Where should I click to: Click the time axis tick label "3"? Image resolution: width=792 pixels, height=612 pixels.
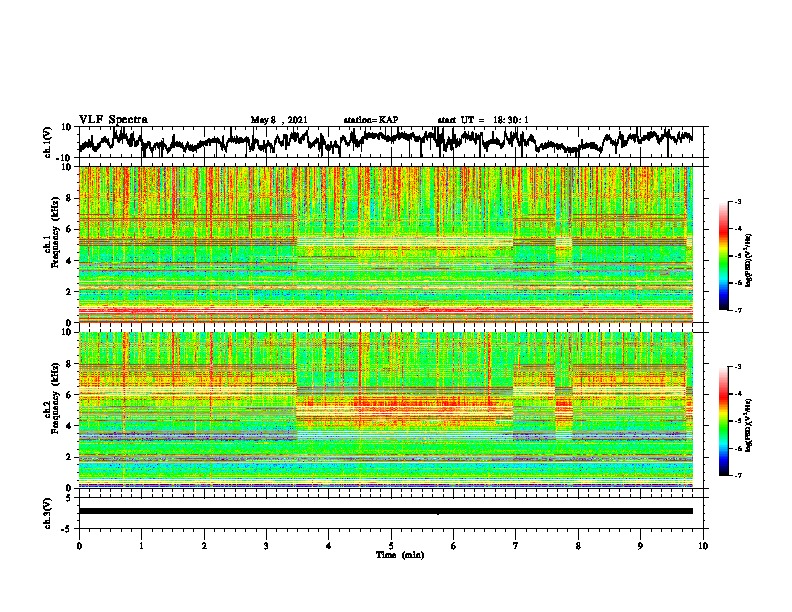[x=266, y=546]
